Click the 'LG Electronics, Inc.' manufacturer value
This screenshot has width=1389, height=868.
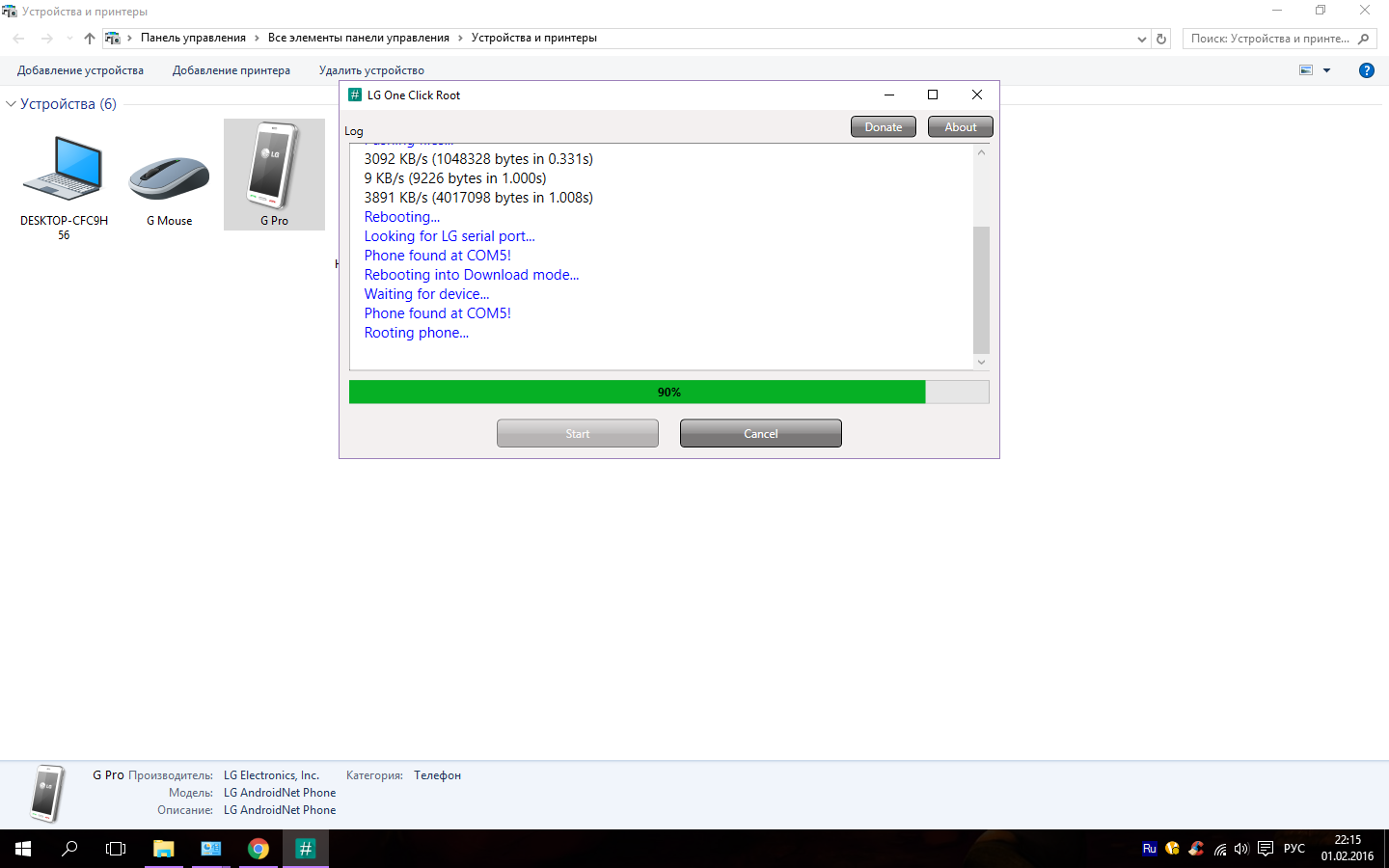271,775
